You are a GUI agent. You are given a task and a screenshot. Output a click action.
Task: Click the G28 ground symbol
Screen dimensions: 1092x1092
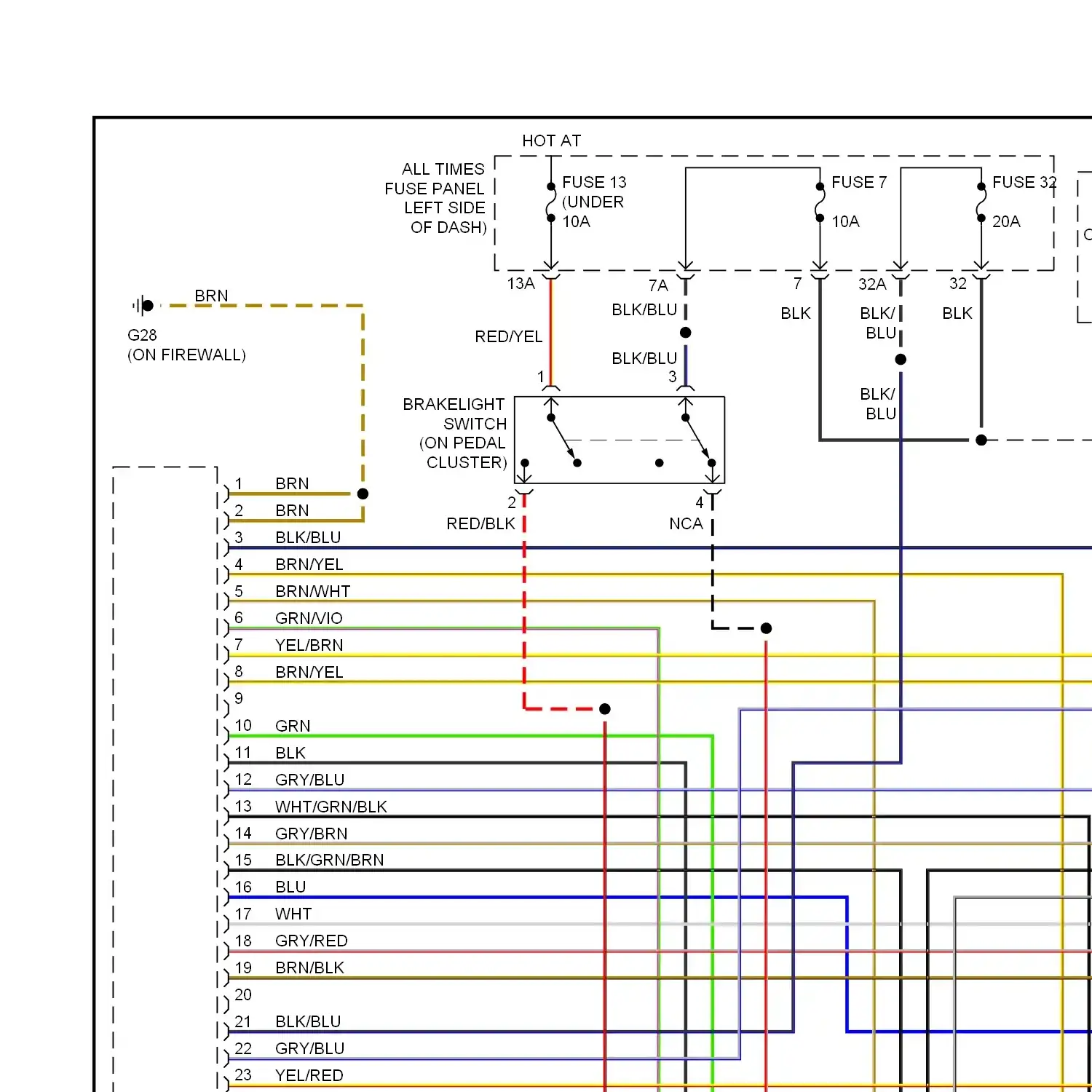144,306
